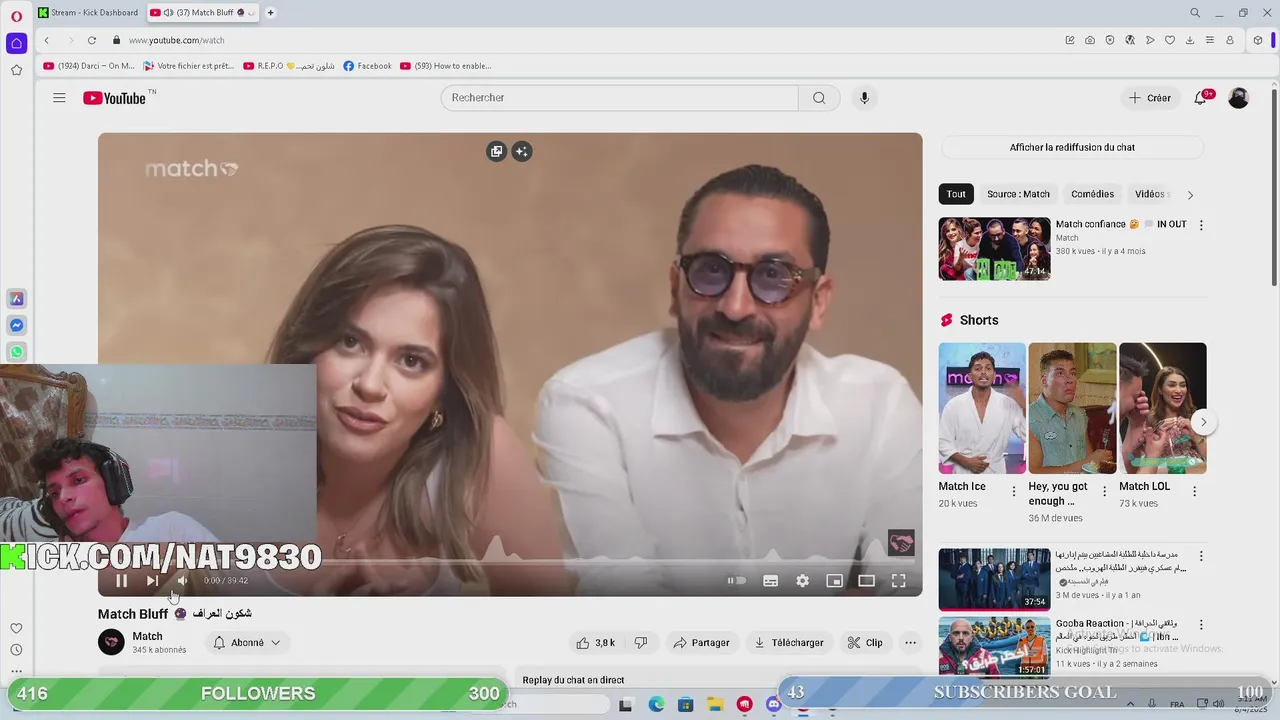The image size is (1280, 720).
Task: Open options for Hey, you got enough short
Action: click(x=1104, y=491)
